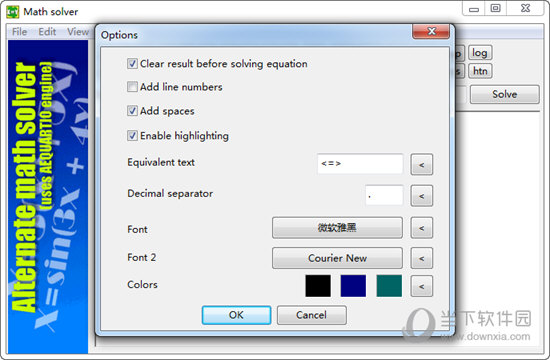Viewport: 550px width, 360px height.
Task: Click the reset arrow beside Equivalent text
Action: click(x=422, y=164)
